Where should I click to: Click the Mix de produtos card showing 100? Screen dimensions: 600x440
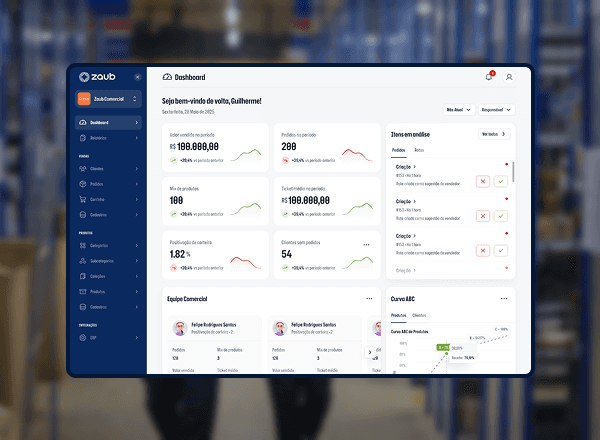click(x=215, y=201)
